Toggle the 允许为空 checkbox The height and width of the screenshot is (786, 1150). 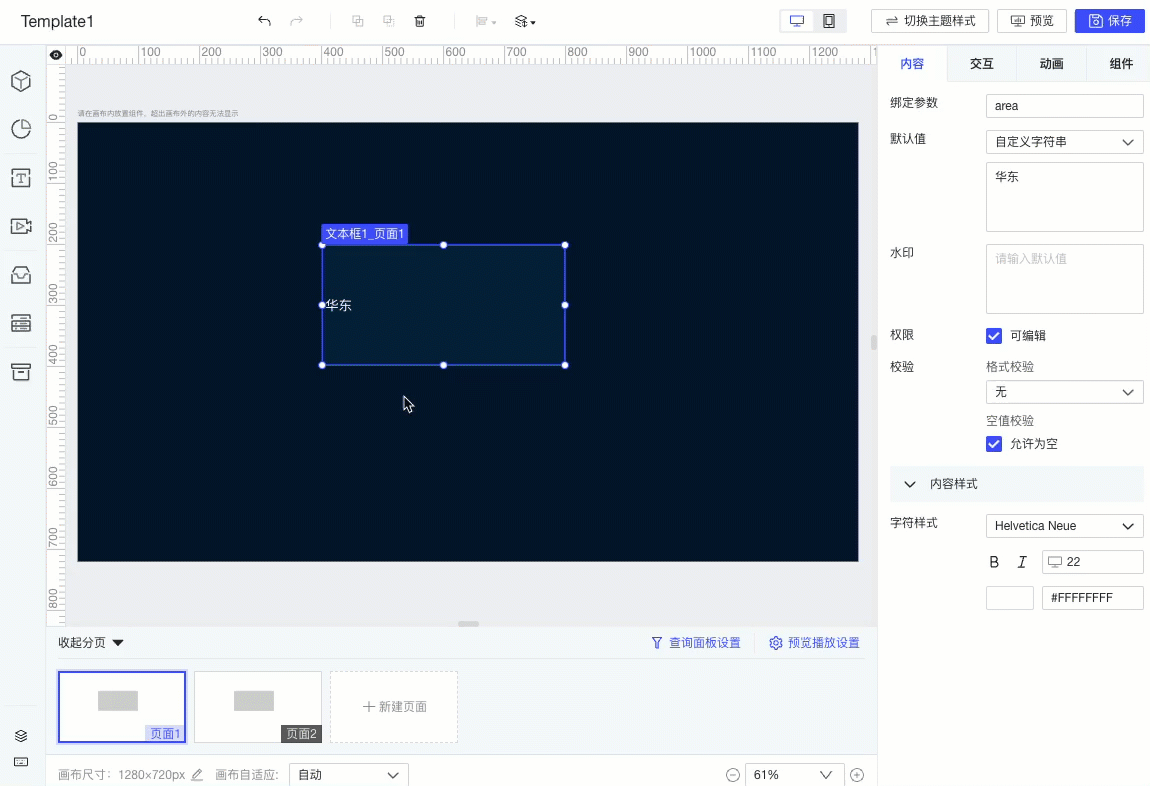(x=994, y=444)
